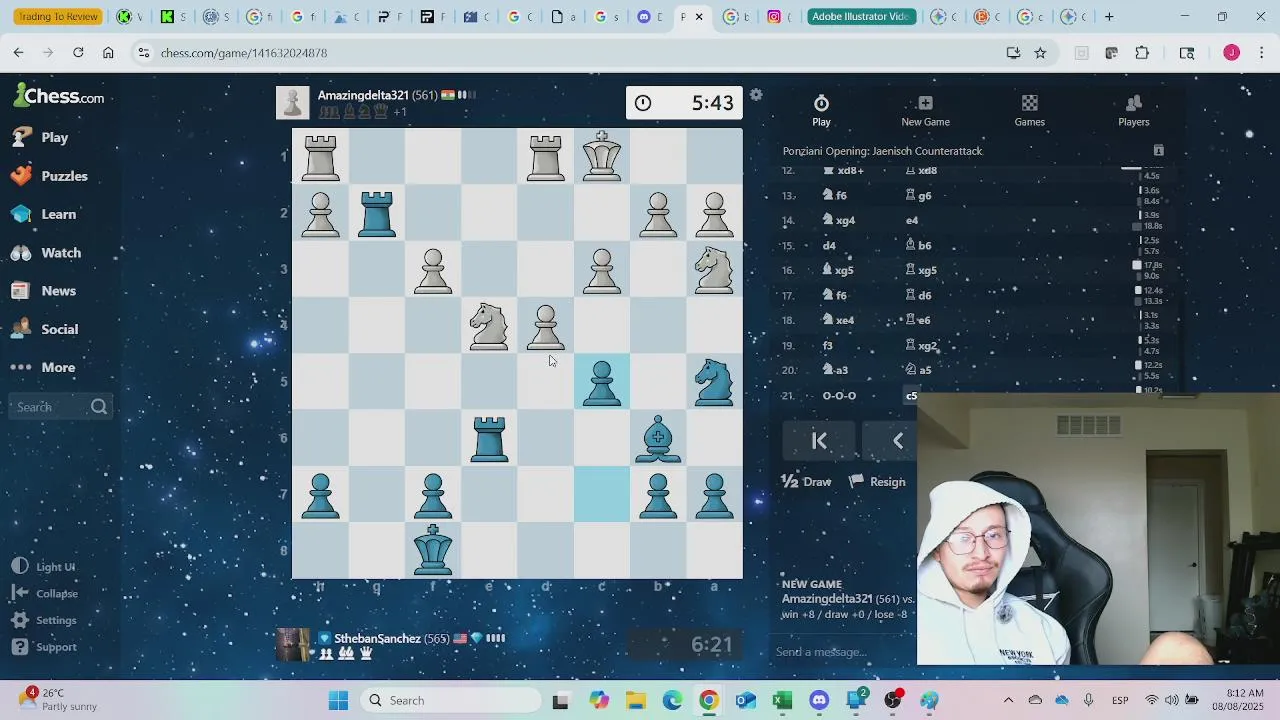This screenshot has width=1280, height=720.
Task: Toggle the Light UI theme
Action: (x=43, y=567)
